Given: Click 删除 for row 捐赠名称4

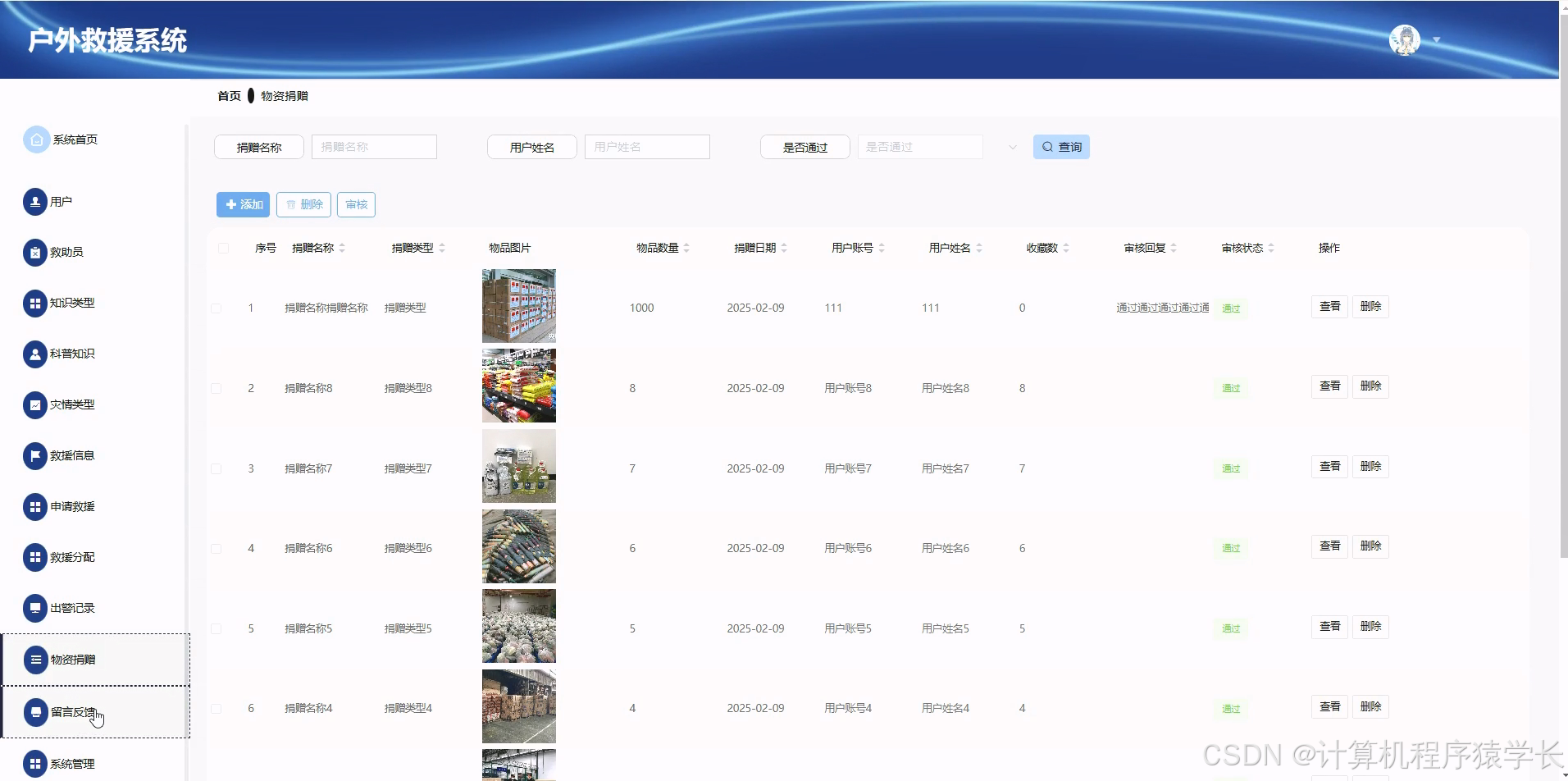Looking at the screenshot, I should 1370,707.
